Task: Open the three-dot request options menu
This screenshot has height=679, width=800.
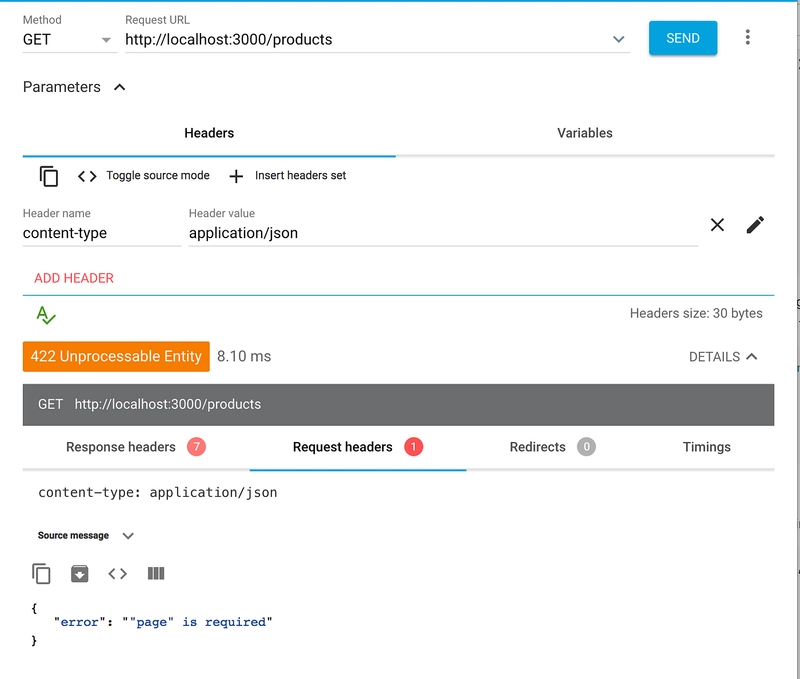Action: tap(747, 37)
